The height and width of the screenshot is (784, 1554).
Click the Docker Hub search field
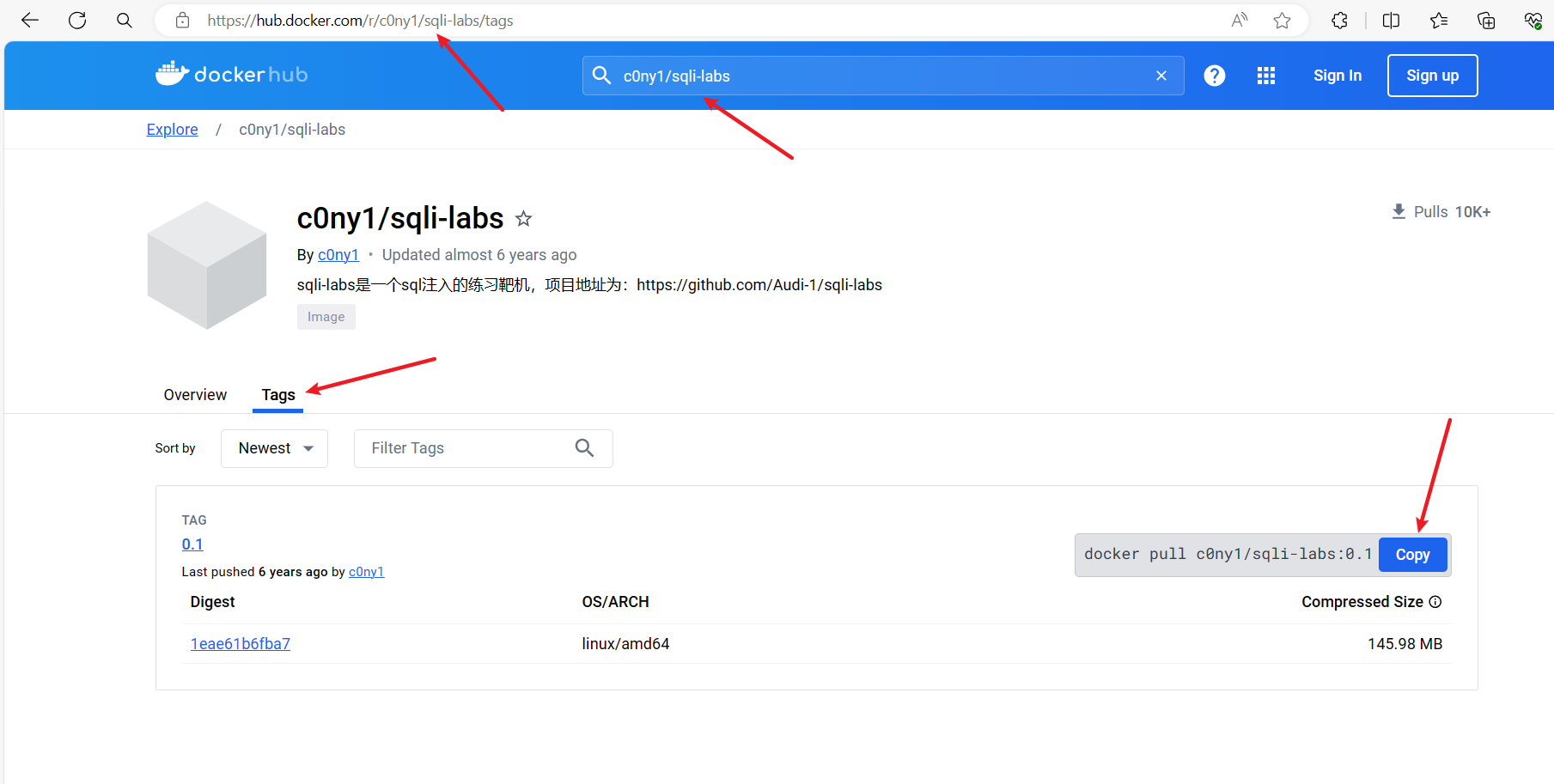tap(883, 76)
